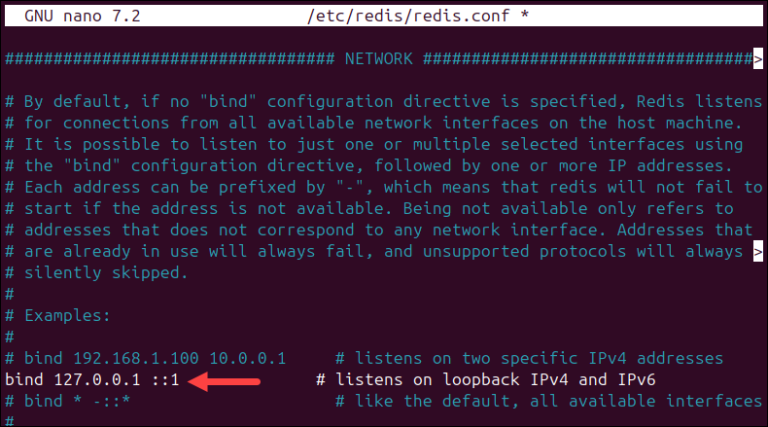Click the overflow marker on the NETWORK header line
This screenshot has width=768, height=427.
(x=757, y=59)
